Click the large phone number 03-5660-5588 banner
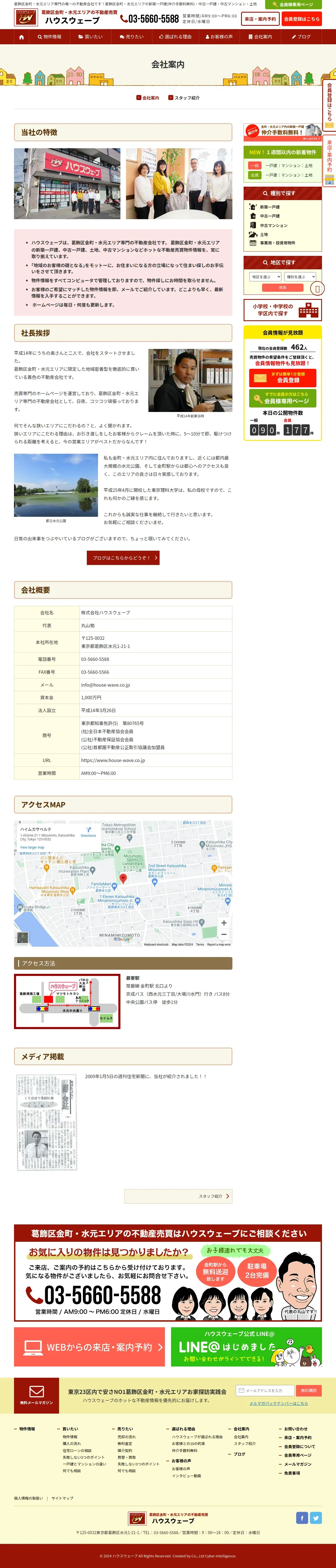 [x=93, y=1295]
